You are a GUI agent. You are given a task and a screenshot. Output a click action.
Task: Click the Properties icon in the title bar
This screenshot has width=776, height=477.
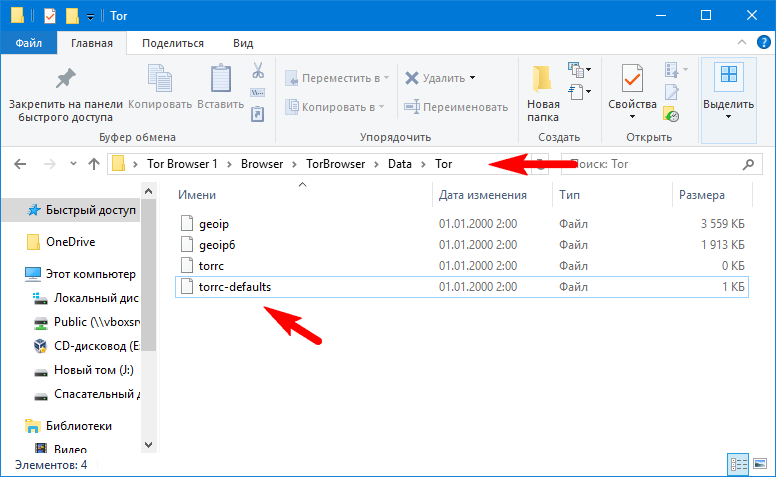50,16
